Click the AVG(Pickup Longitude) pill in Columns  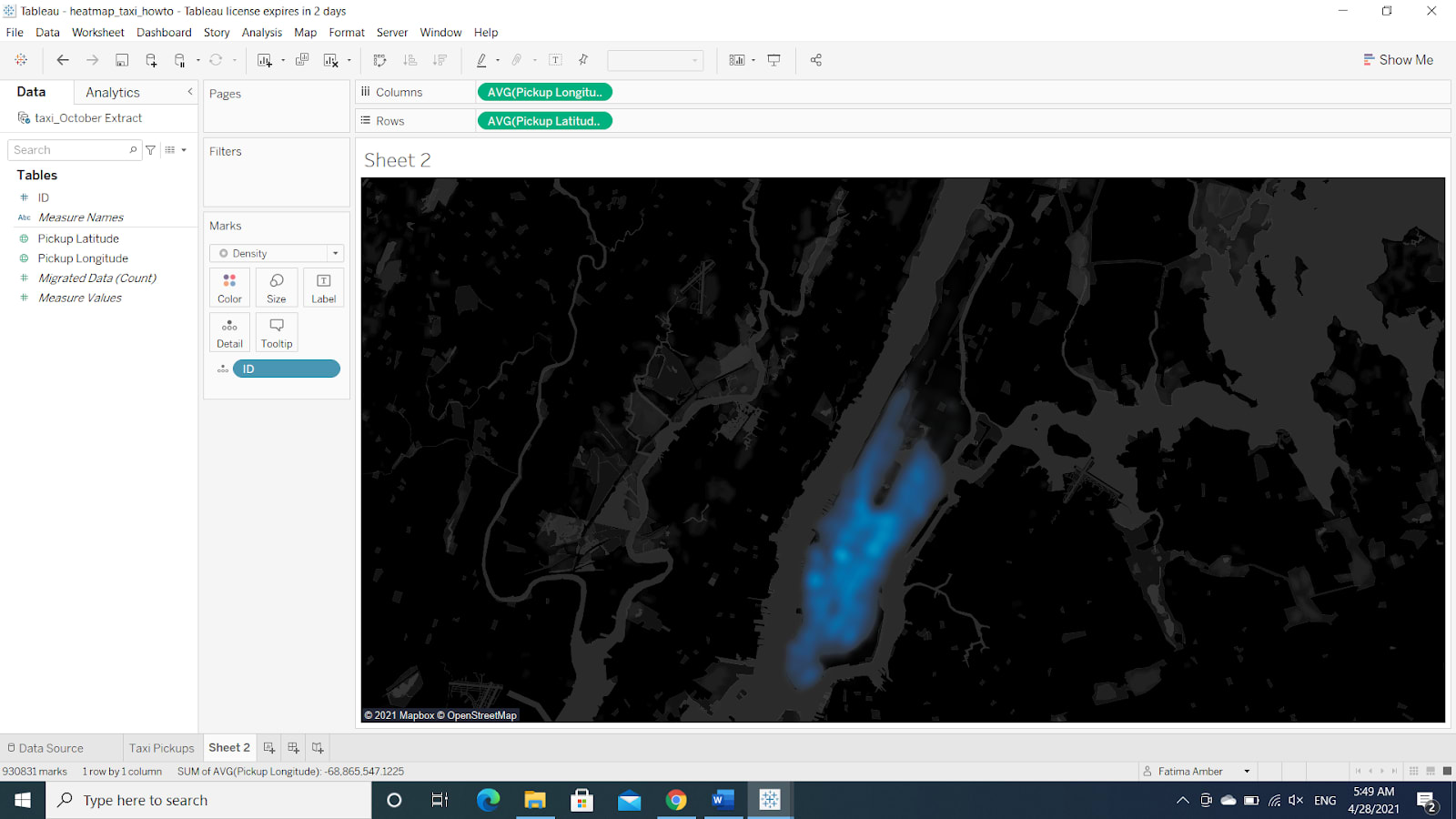point(544,92)
